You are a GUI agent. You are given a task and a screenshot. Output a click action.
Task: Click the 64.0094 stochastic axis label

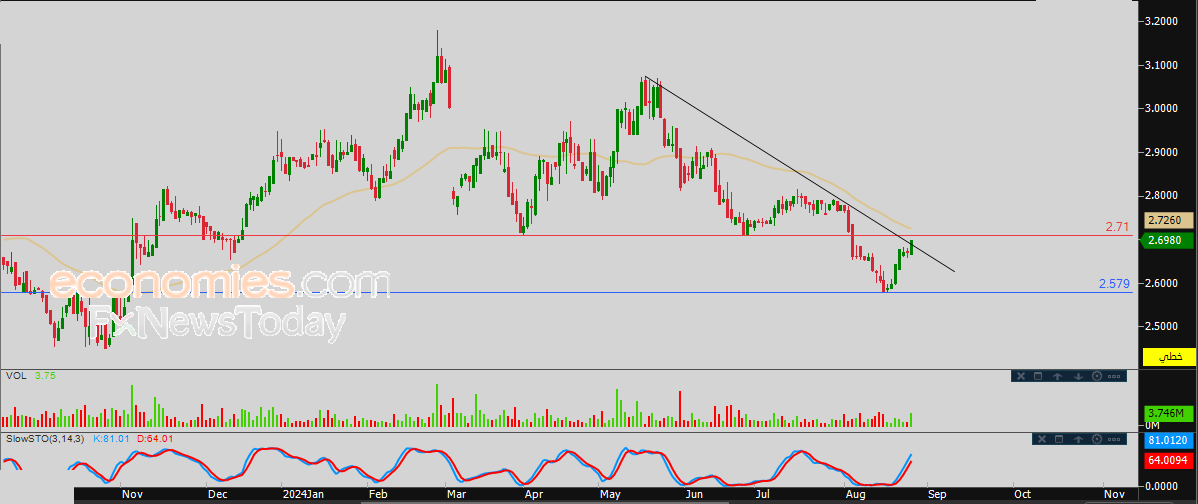1169,460
